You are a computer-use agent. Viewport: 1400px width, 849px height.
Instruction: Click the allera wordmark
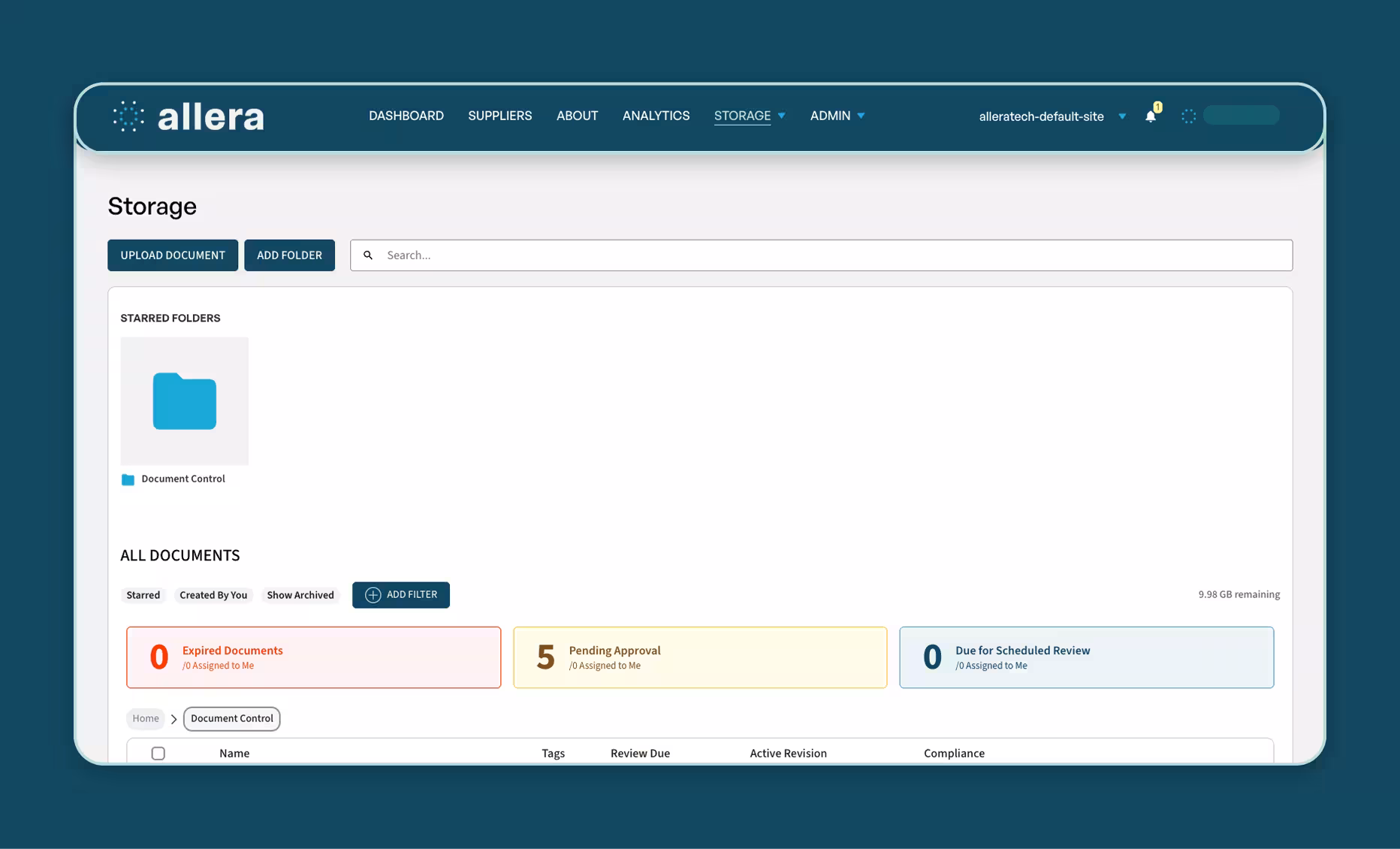coord(211,116)
